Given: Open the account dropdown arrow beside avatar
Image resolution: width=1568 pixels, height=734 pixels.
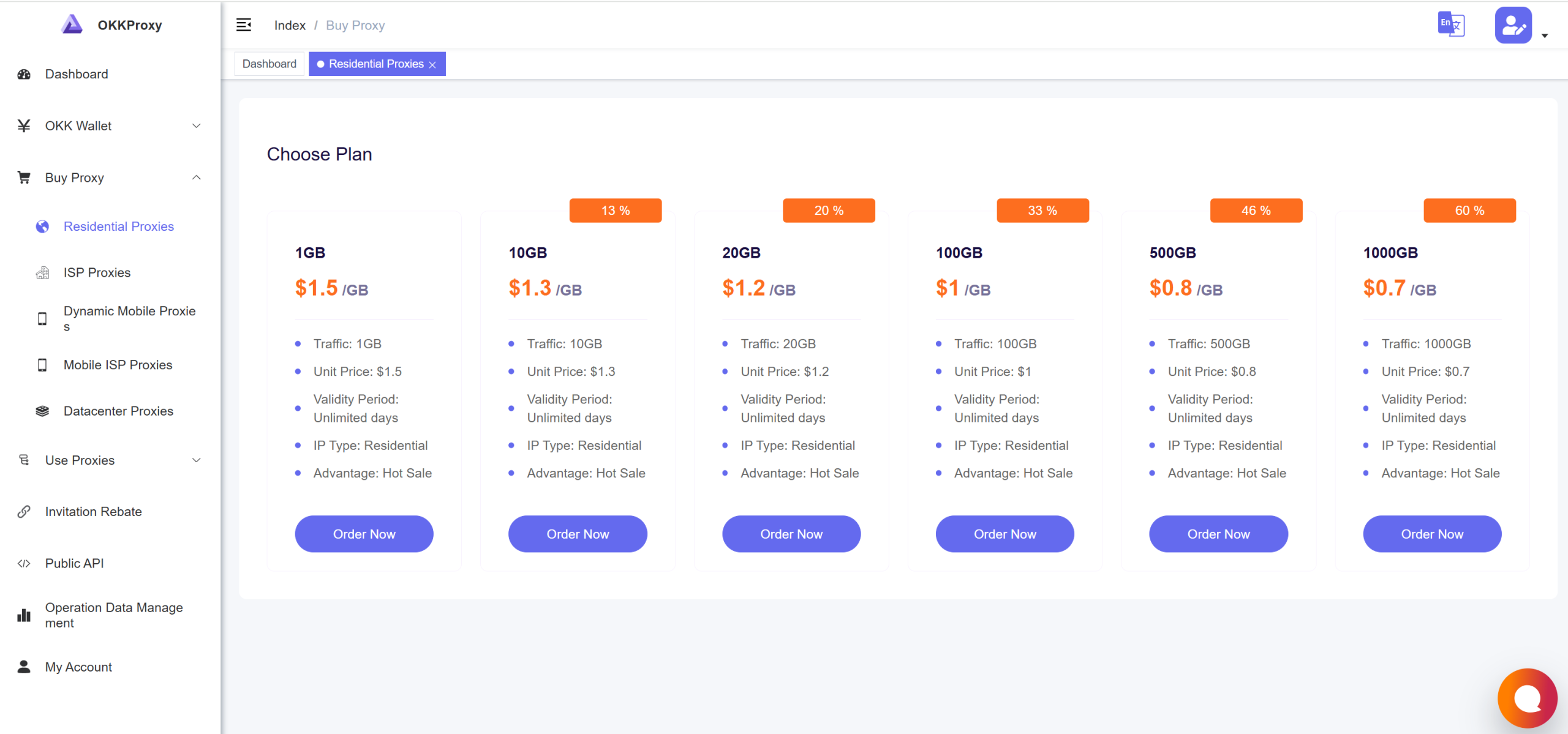Looking at the screenshot, I should click(1545, 36).
